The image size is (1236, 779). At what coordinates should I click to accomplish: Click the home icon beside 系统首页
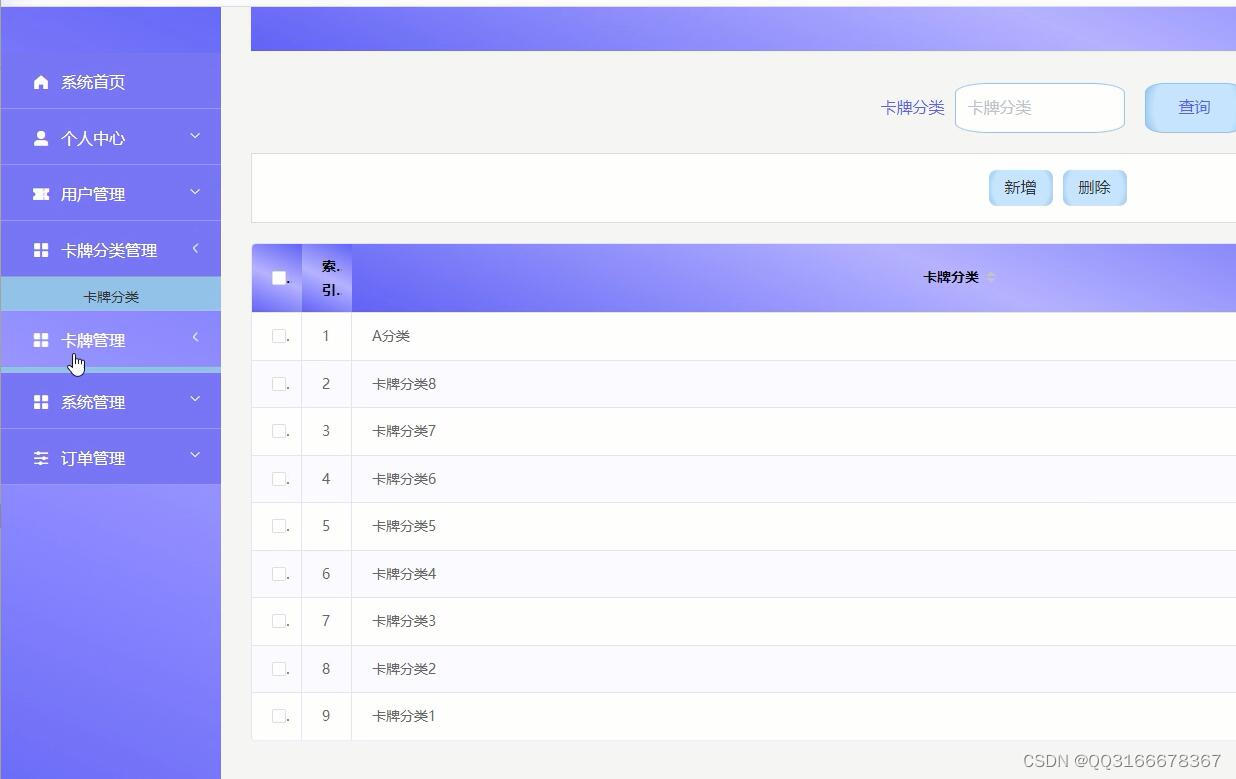pos(40,81)
